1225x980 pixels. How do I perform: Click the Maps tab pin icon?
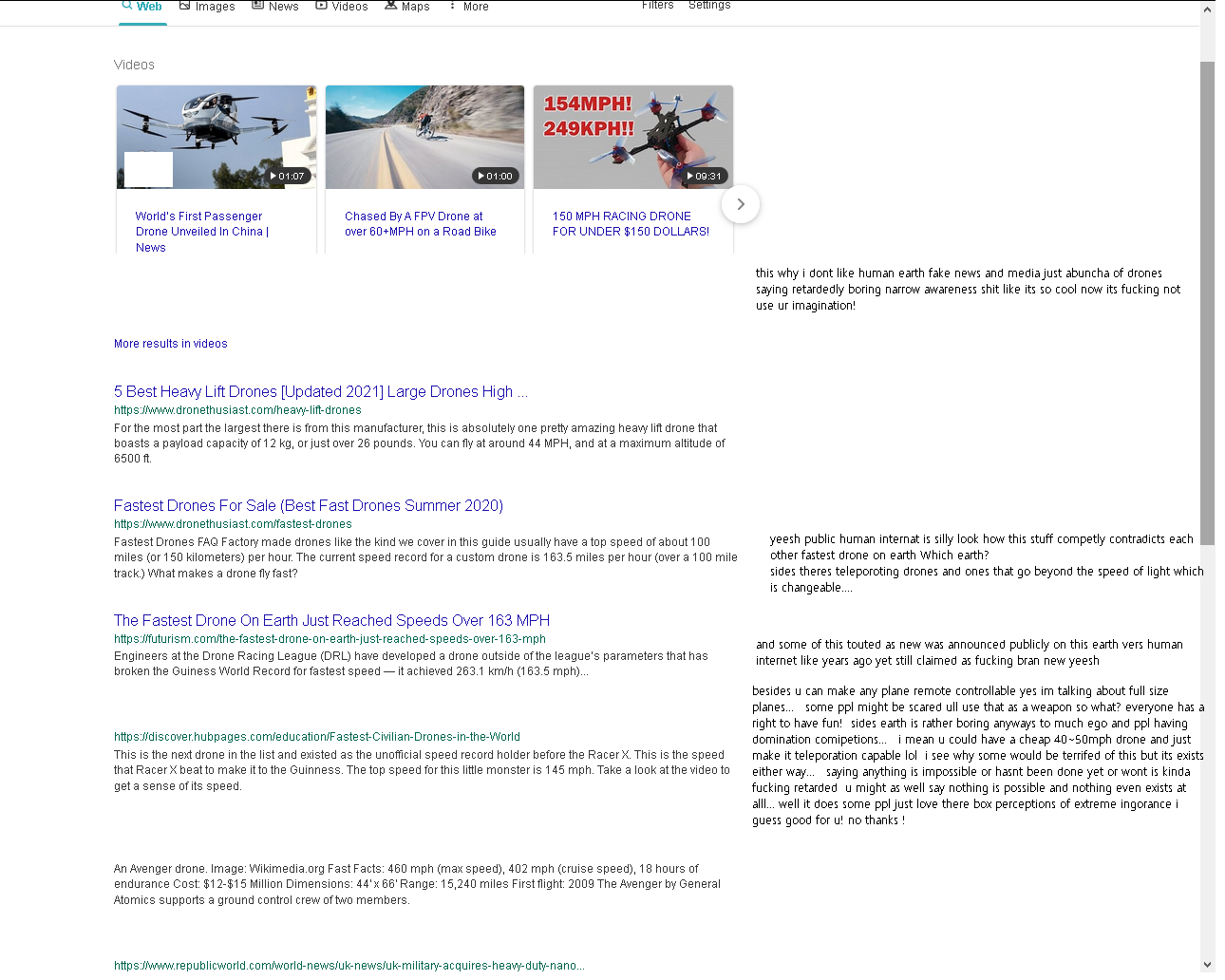tap(390, 5)
